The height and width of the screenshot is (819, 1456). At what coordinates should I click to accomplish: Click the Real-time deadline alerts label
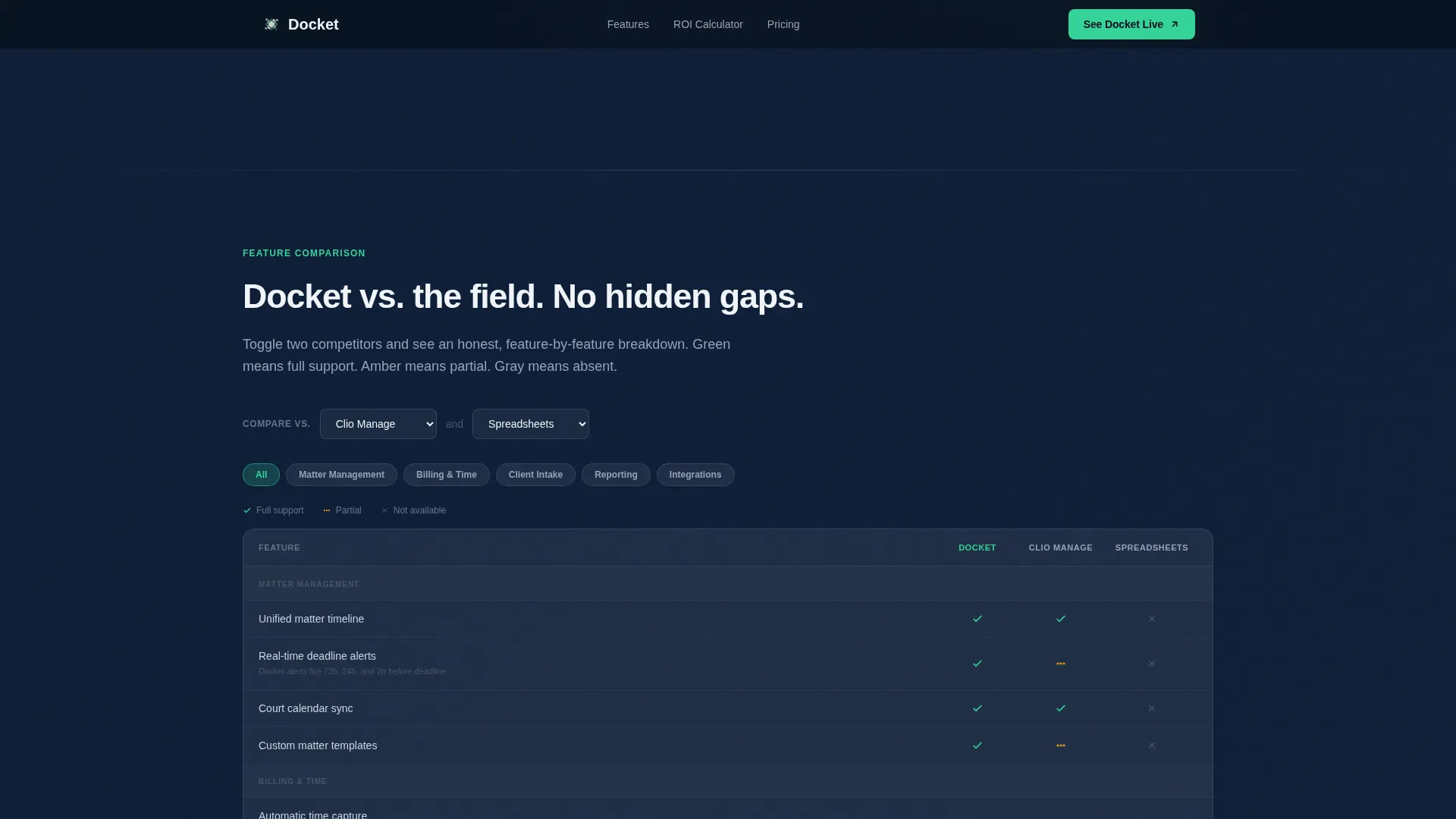317,656
